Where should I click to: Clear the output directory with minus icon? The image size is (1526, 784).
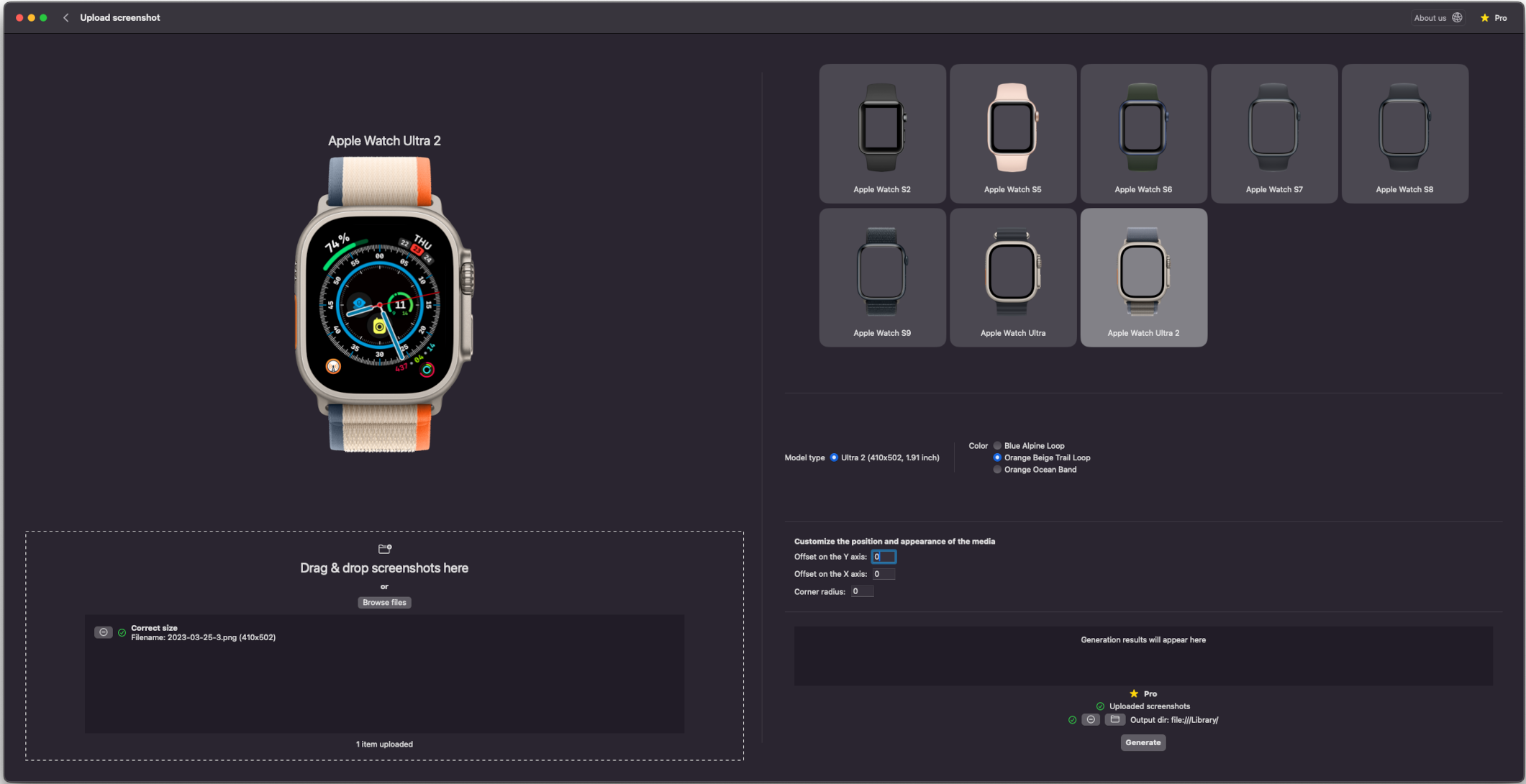[x=1091, y=719]
